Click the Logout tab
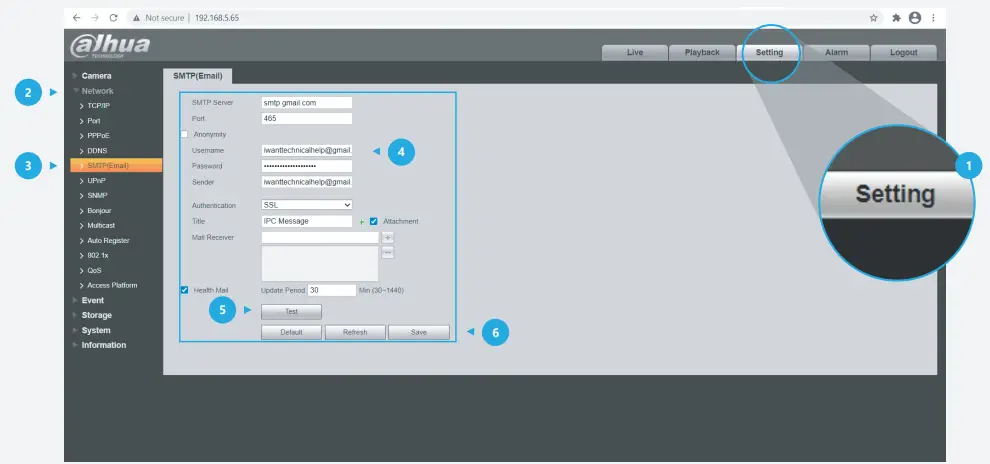 pyautogui.click(x=904, y=52)
